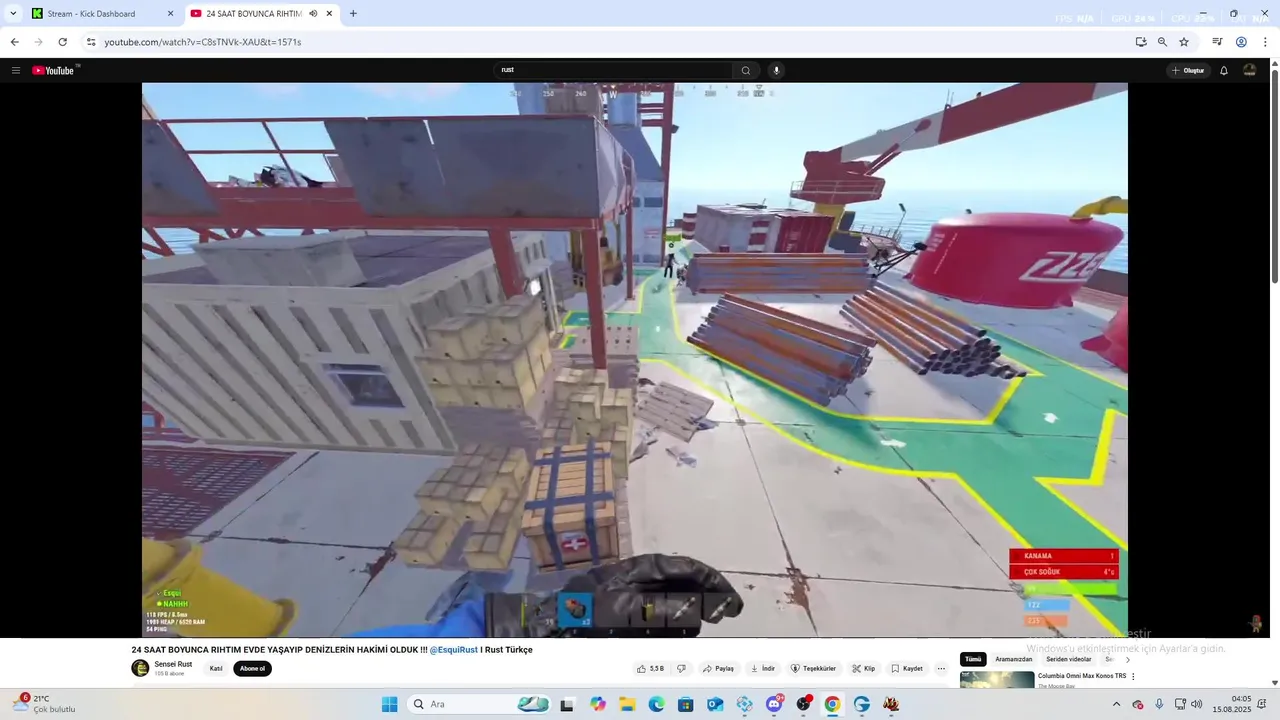
Task: Dislike the video
Action: coord(681,668)
